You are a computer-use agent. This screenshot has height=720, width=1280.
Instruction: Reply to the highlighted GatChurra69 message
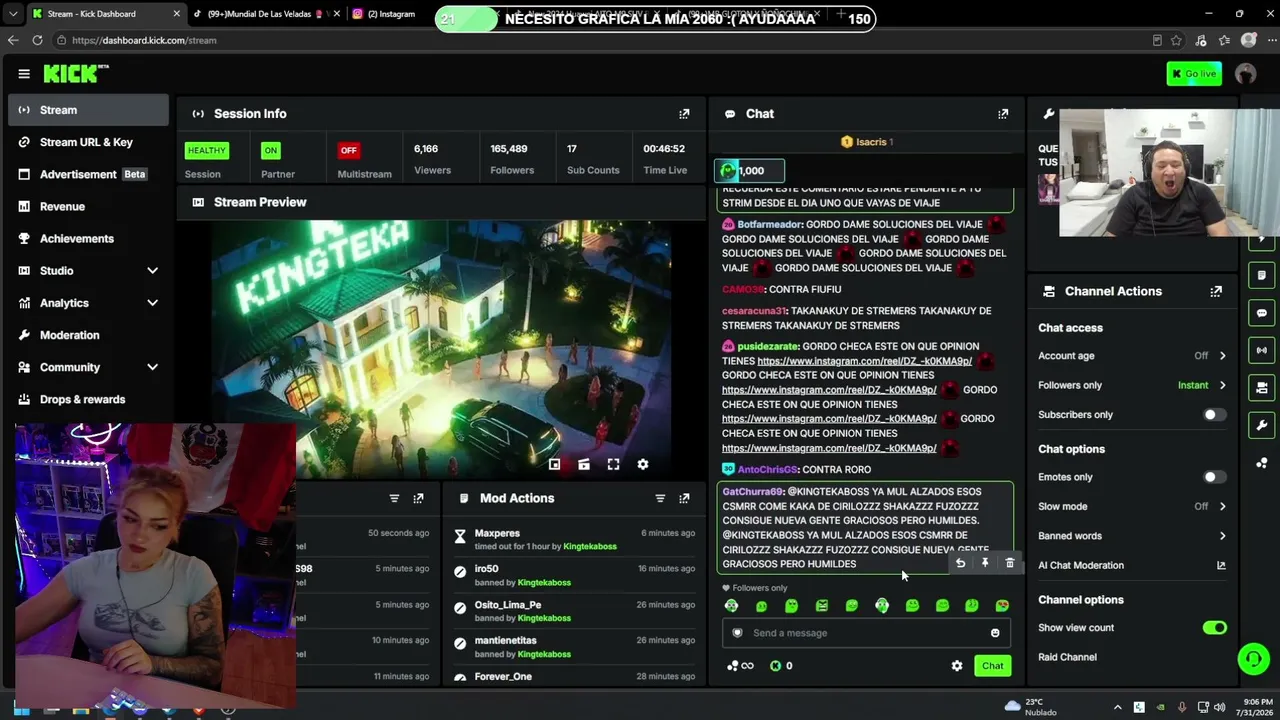[960, 563]
